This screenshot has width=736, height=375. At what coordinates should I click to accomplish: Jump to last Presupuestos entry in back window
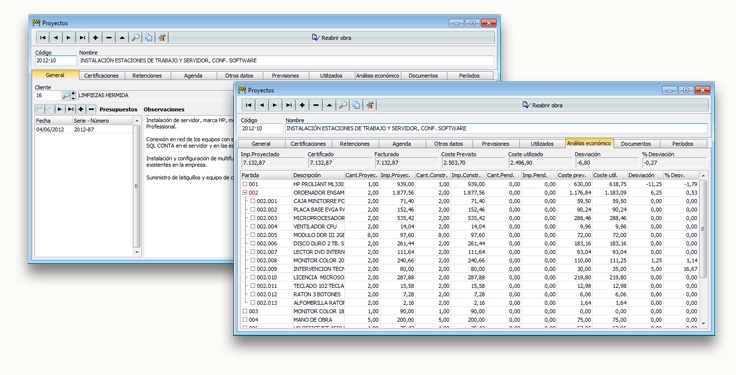coord(70,109)
